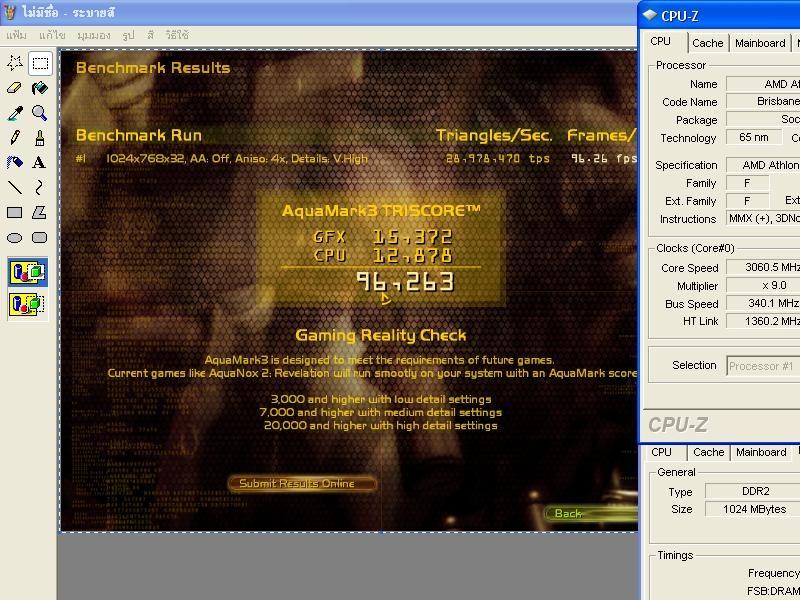Activate the Pick Color eyedropper tool
800x600 pixels.
pos(15,113)
